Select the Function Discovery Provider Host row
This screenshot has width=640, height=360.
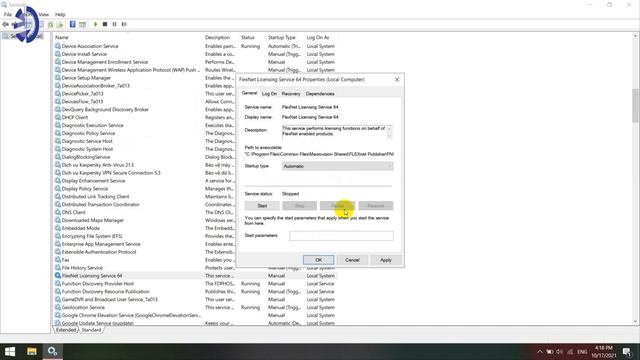click(x=195, y=284)
